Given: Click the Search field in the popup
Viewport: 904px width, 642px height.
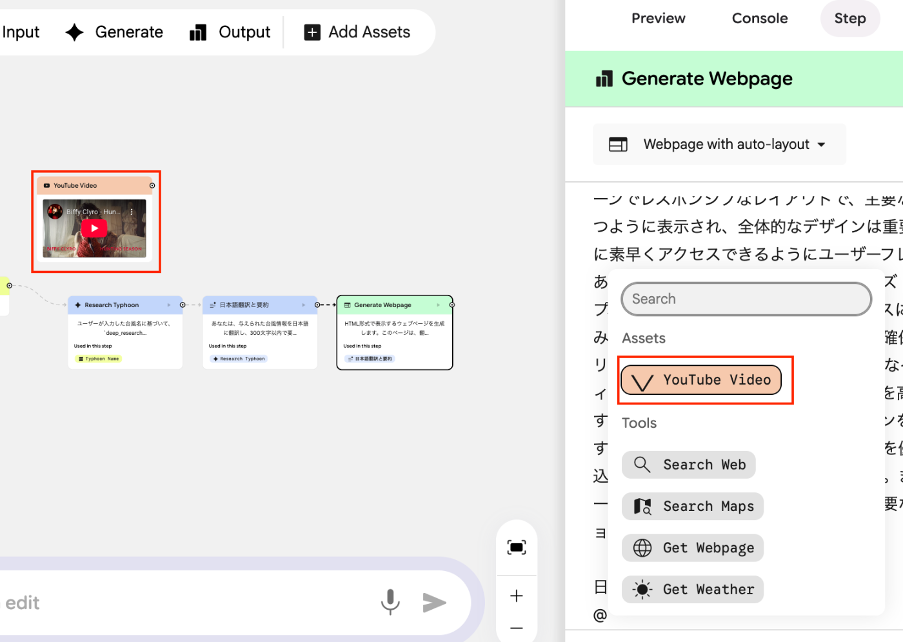Looking at the screenshot, I should tap(746, 299).
